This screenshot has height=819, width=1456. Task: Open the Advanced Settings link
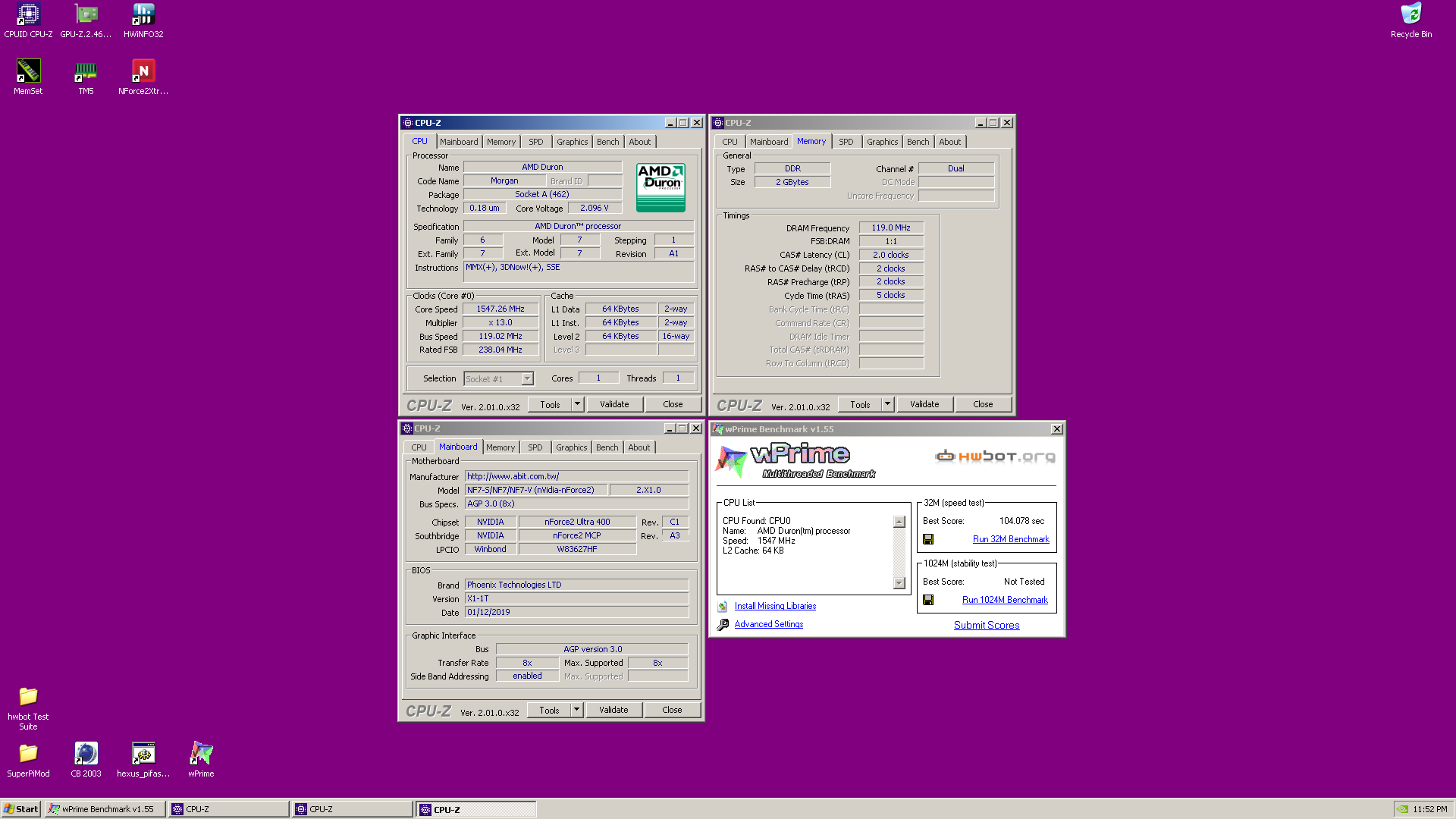[x=769, y=624]
